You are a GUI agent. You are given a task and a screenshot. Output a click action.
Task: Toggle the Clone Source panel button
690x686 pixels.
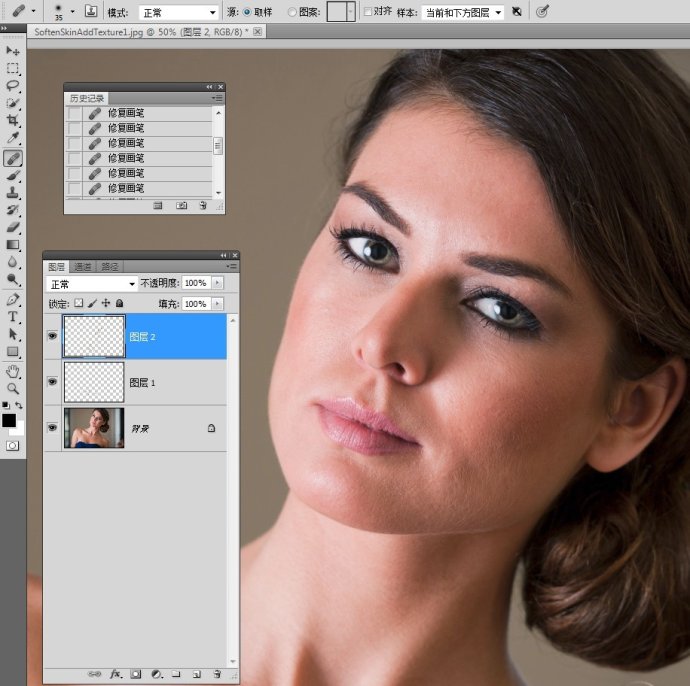(x=91, y=11)
